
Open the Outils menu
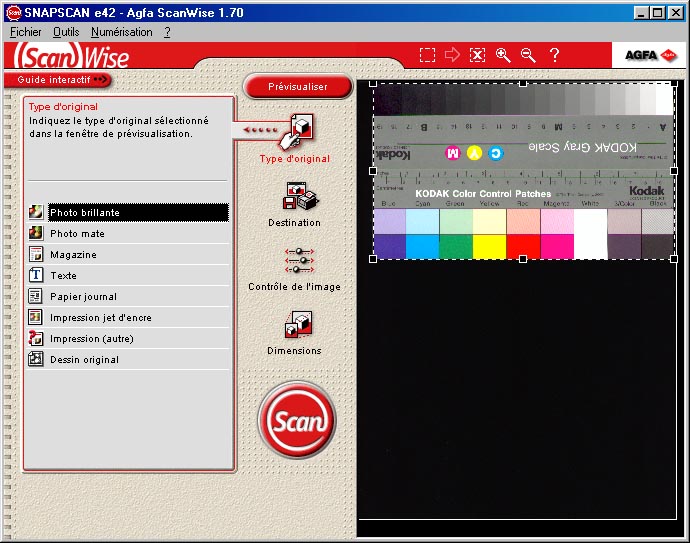[66, 32]
